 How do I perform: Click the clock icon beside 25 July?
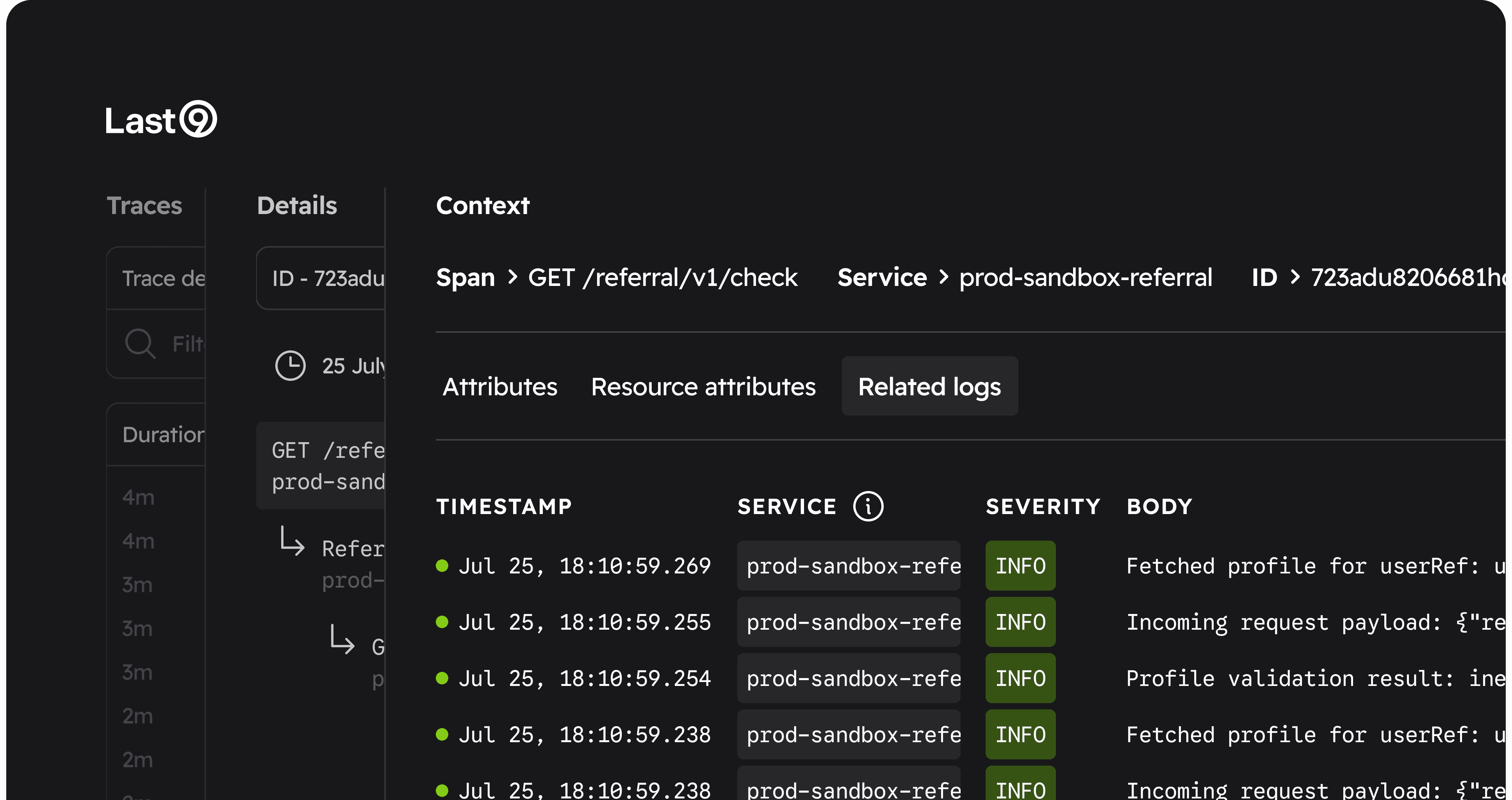coord(291,366)
